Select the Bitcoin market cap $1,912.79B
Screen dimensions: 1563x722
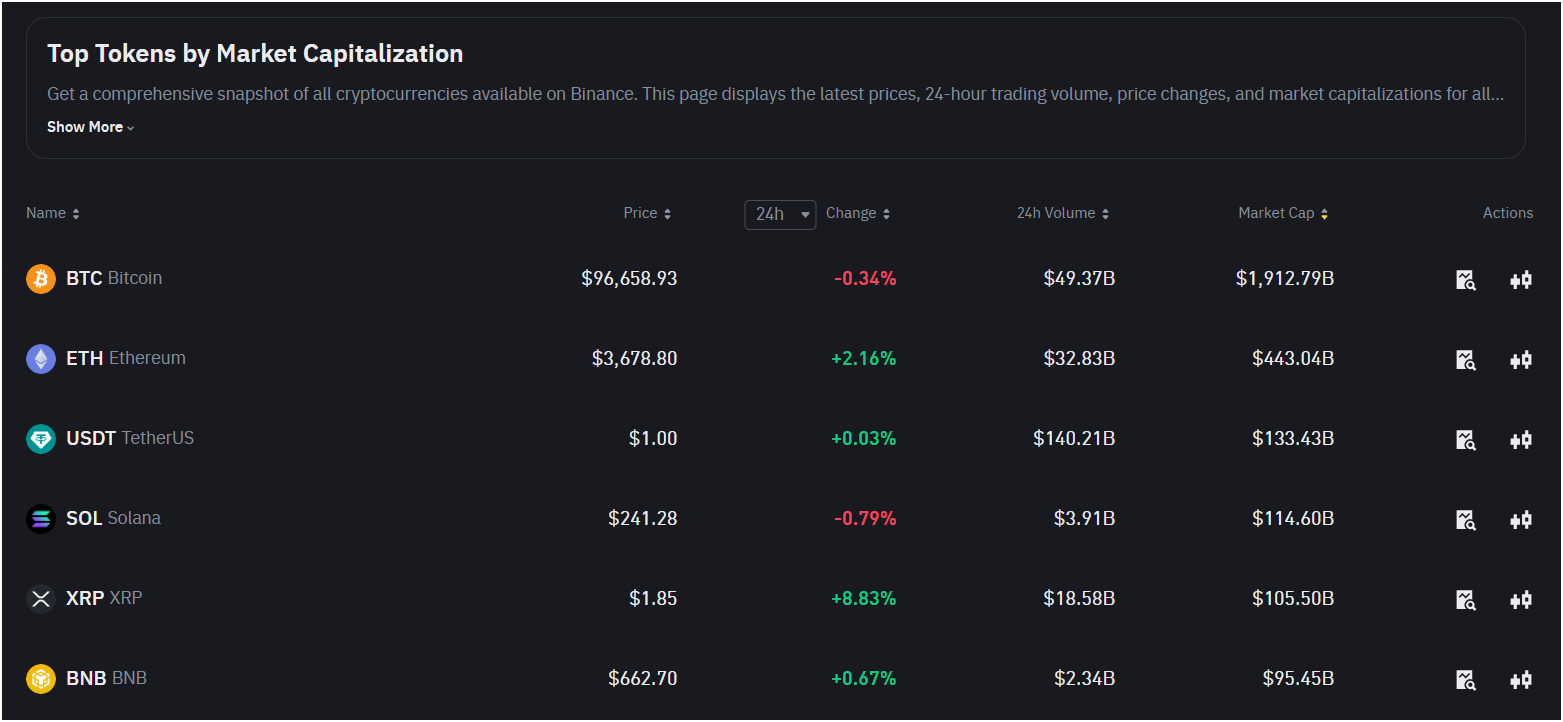[x=1285, y=278]
